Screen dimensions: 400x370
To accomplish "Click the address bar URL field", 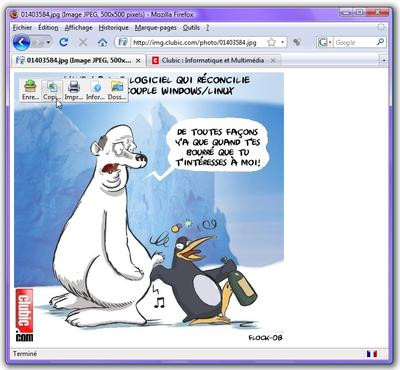I will pos(199,43).
